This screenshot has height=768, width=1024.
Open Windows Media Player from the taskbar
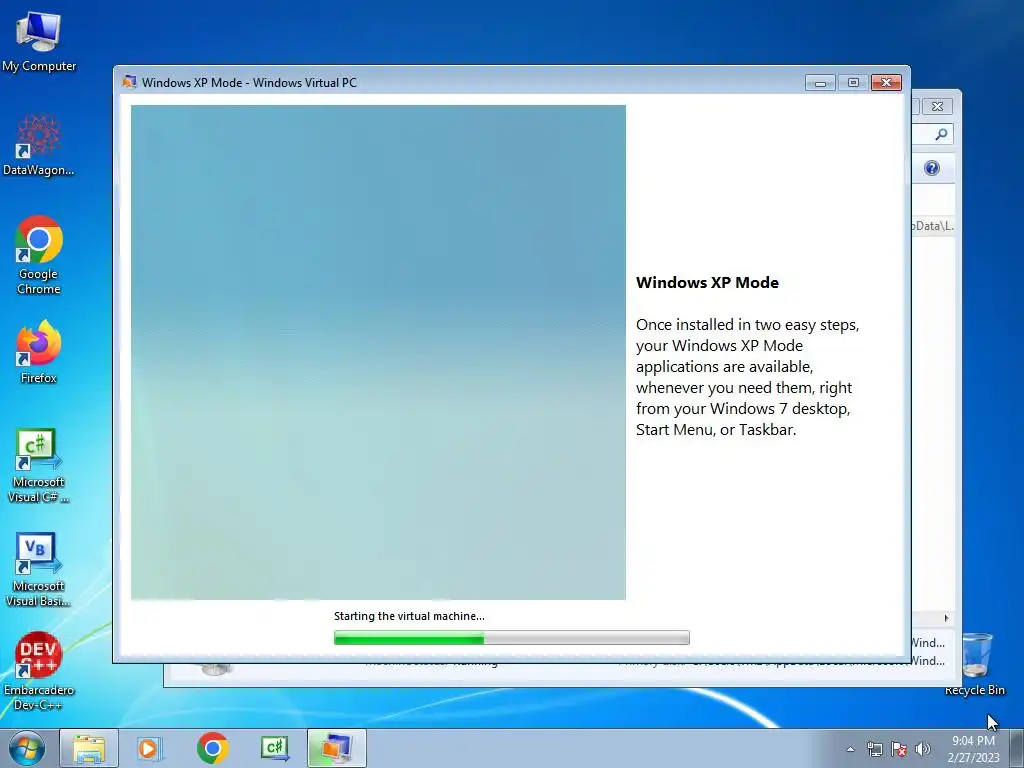pyautogui.click(x=149, y=748)
